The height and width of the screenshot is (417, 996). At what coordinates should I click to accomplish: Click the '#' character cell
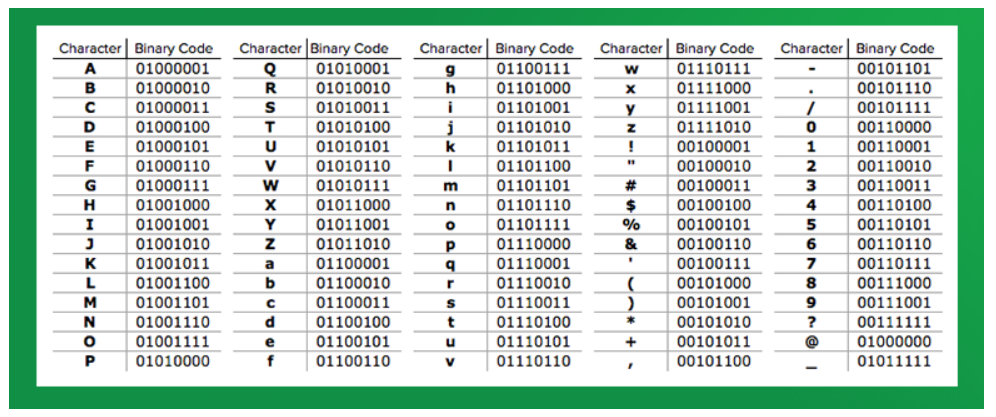pyautogui.click(x=631, y=186)
